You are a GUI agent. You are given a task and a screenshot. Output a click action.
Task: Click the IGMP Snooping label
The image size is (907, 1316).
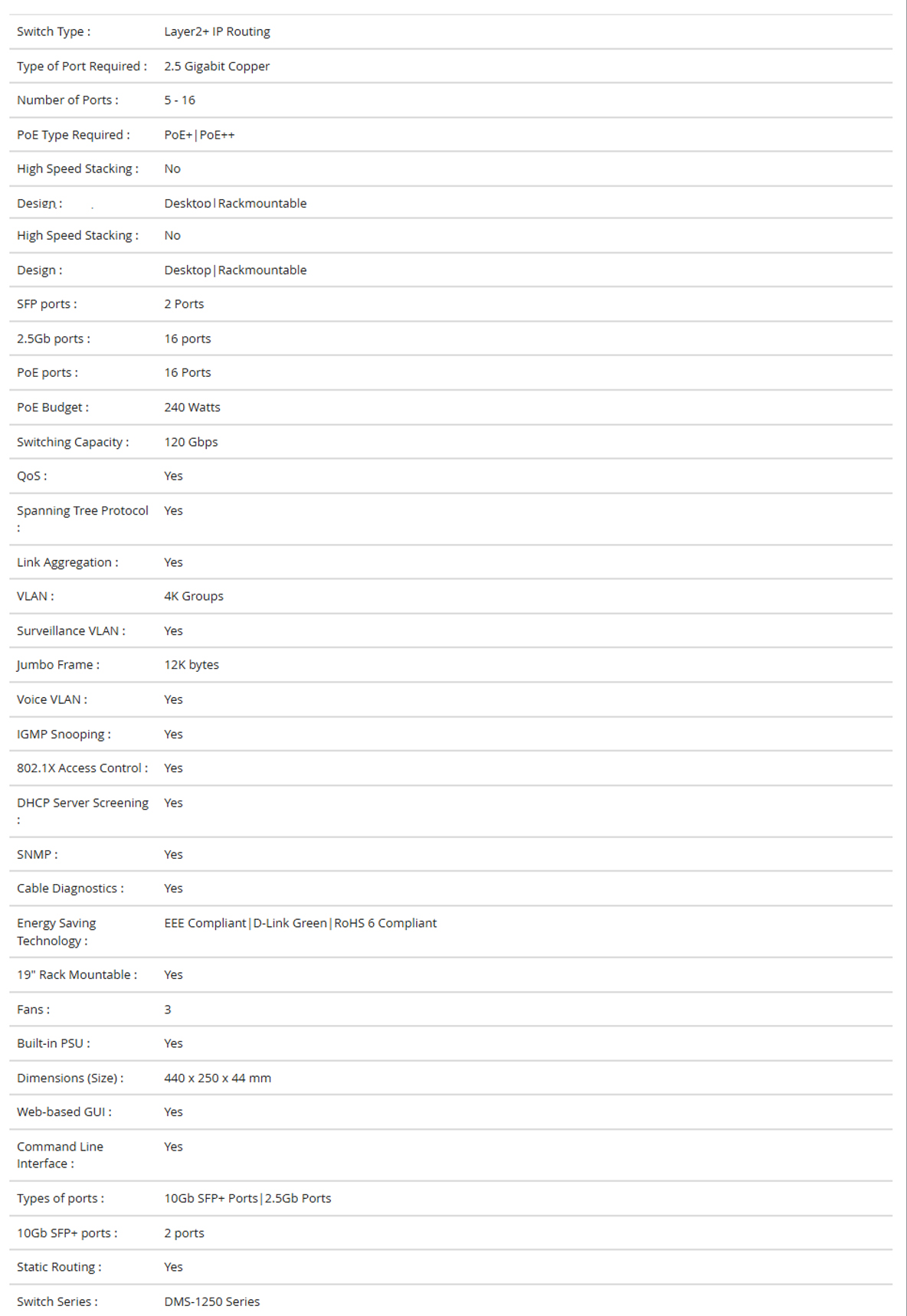(64, 734)
